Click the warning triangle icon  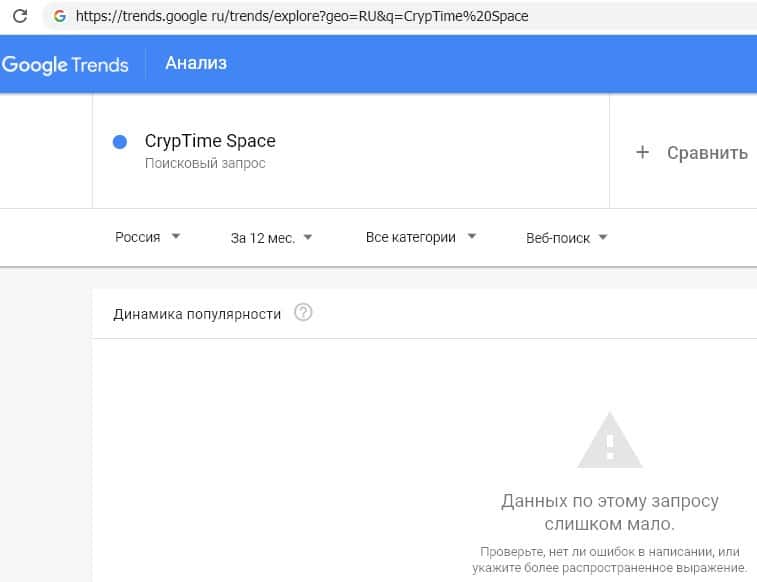pos(609,440)
